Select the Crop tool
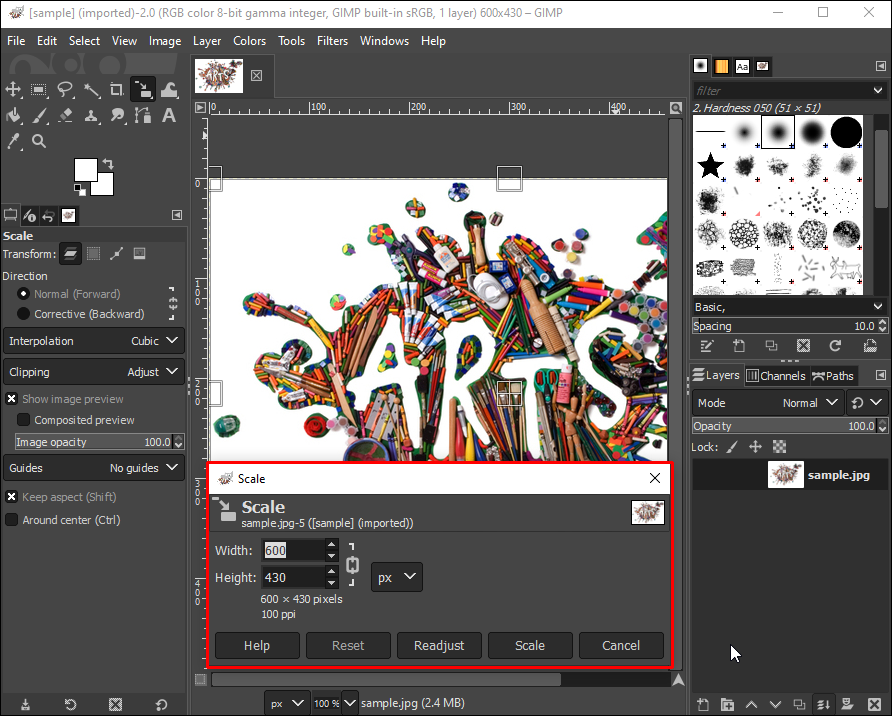The width and height of the screenshot is (892, 716). [x=117, y=90]
